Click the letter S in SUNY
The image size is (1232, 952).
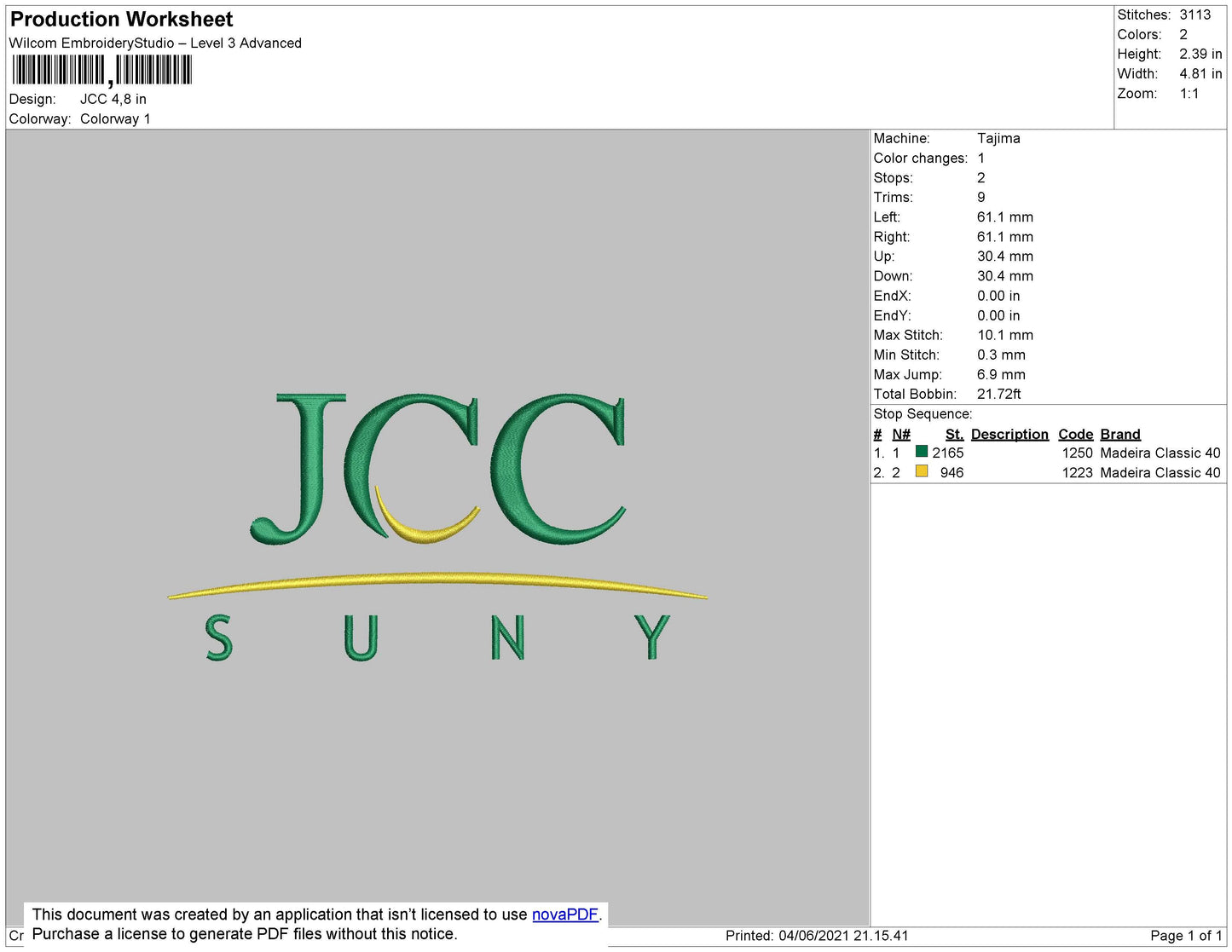(x=219, y=638)
